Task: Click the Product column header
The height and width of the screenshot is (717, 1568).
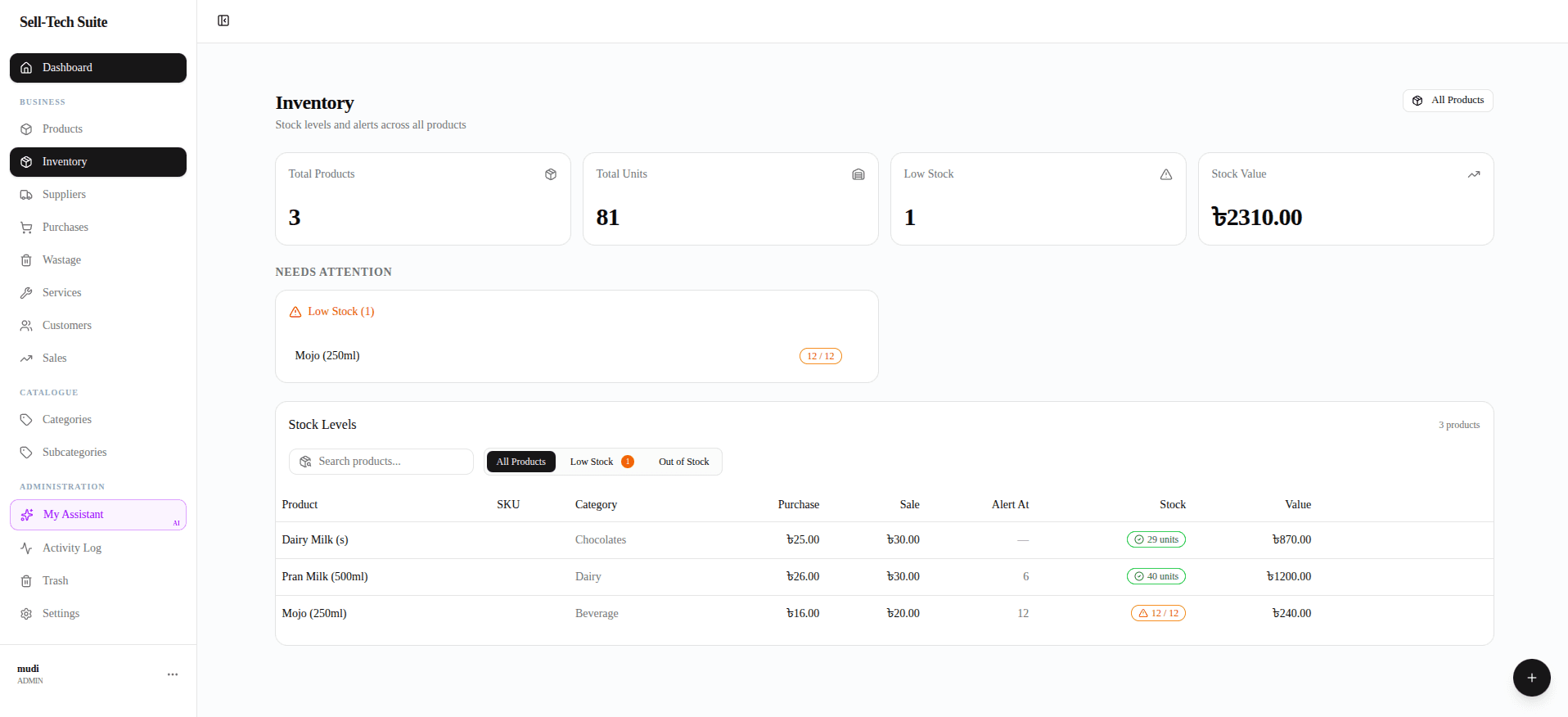Action: tap(300, 505)
